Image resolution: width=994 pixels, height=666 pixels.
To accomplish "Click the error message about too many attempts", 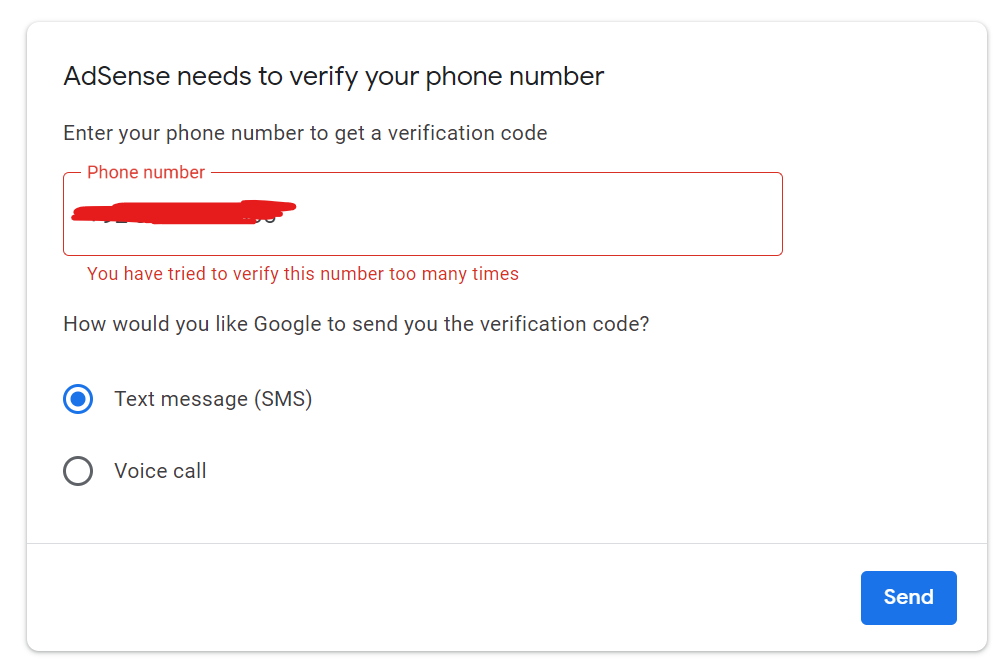I will click(x=303, y=273).
